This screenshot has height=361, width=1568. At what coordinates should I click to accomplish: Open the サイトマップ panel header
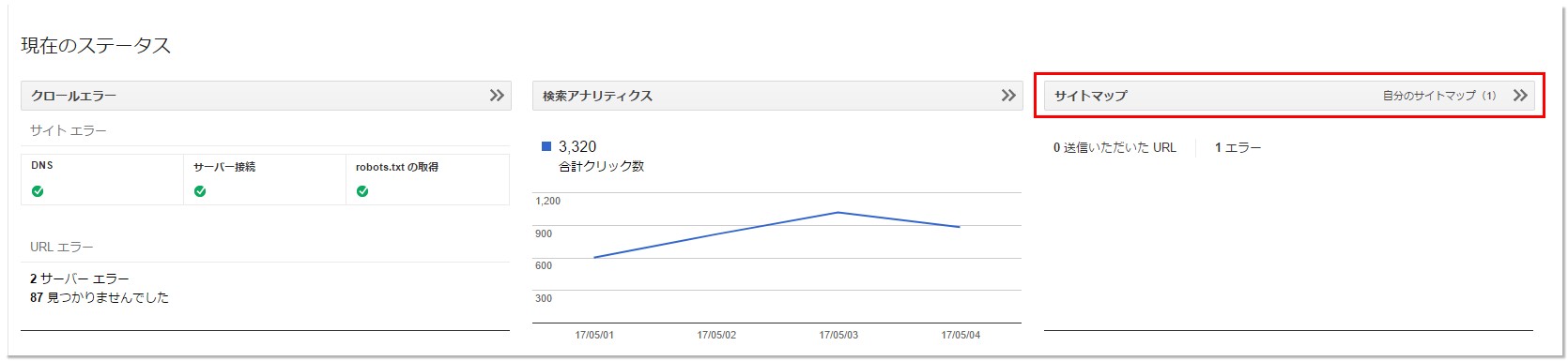[1289, 96]
